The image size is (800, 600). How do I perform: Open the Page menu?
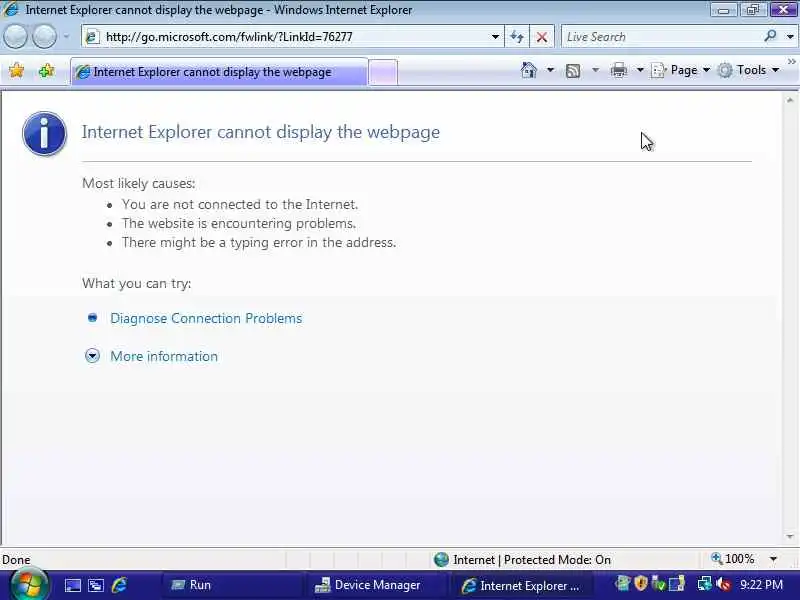pos(681,70)
